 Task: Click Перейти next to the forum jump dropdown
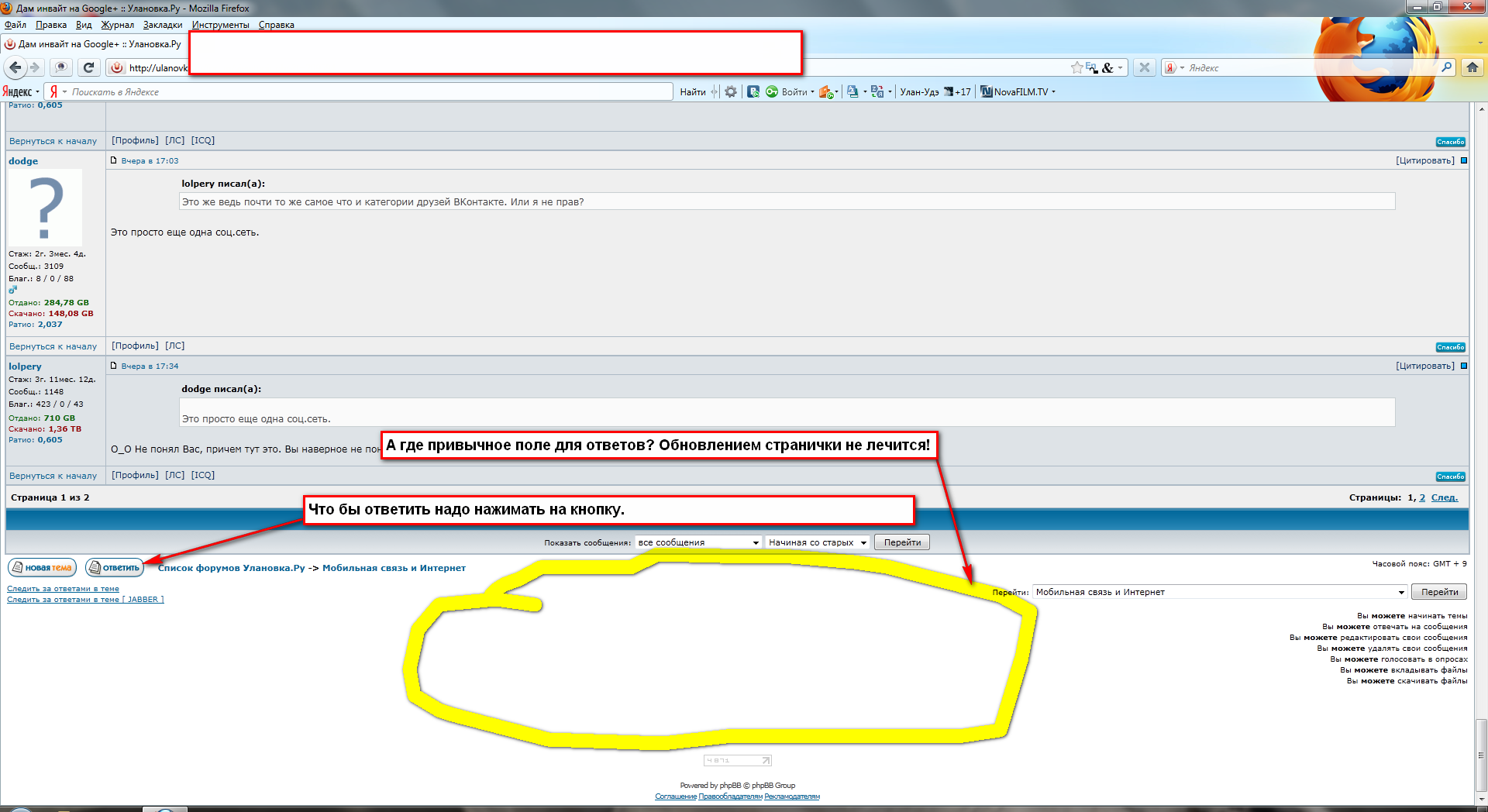click(x=1439, y=592)
